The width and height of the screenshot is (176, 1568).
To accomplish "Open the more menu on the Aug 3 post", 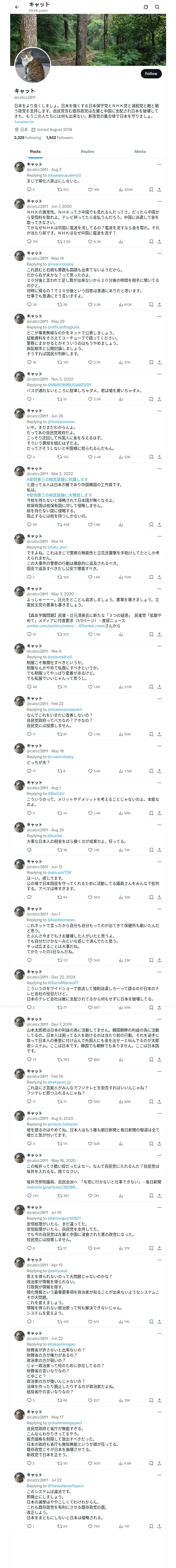I will point(159,164).
